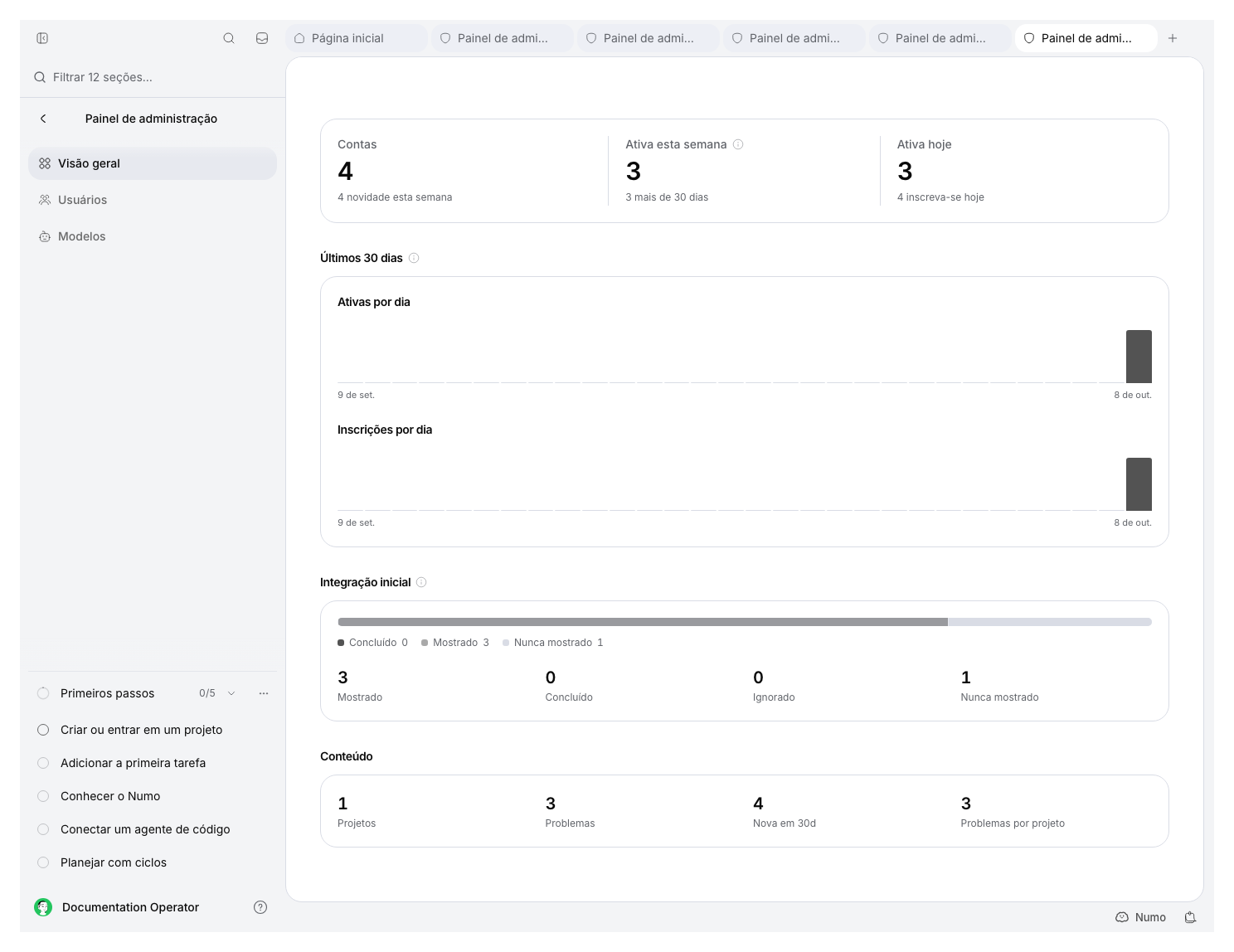Click the info icon beside Ativa esta semana
Screen dimensions: 1234x952
[738, 144]
